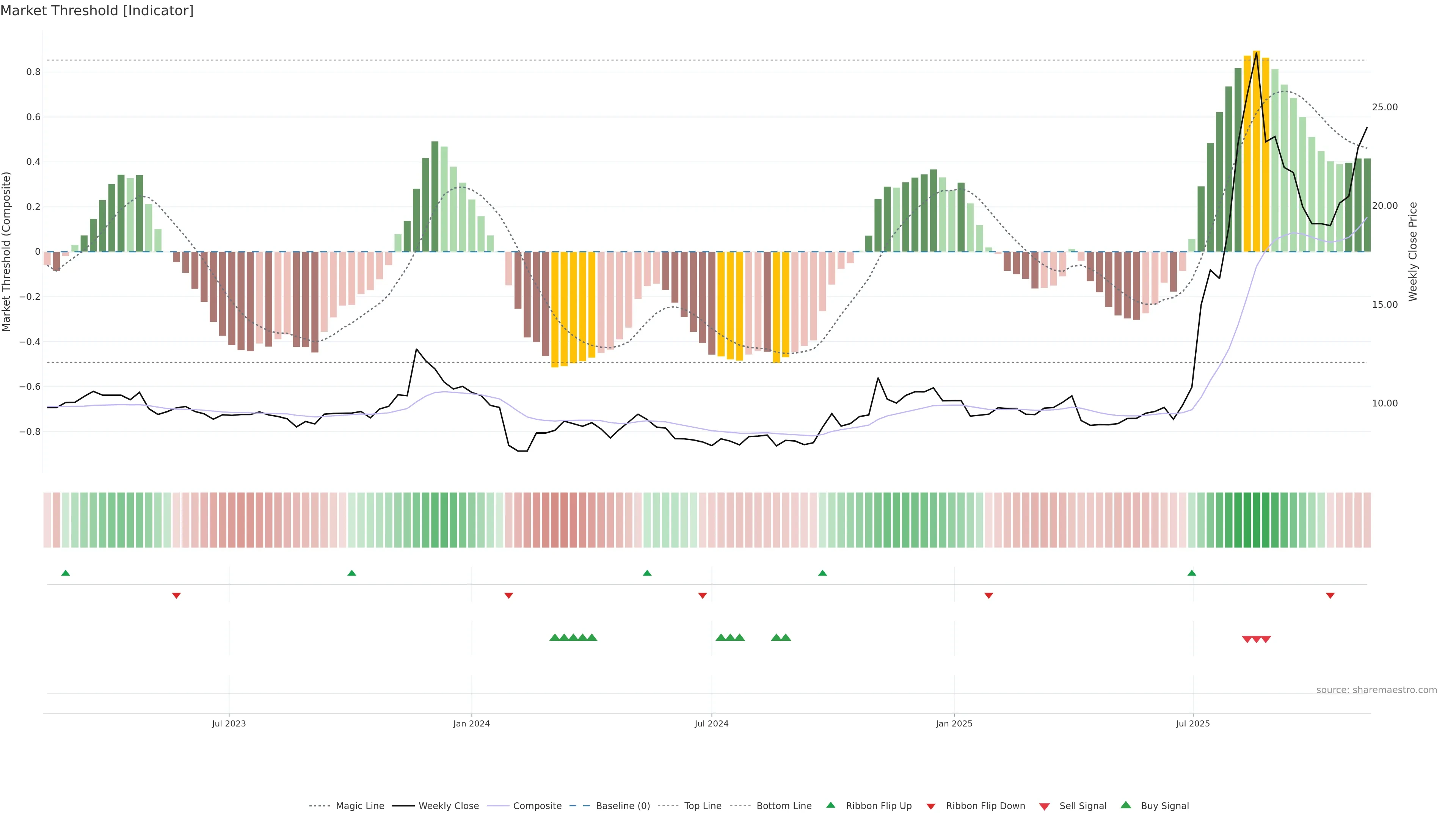Click the Composite legend line icon

click(498, 806)
